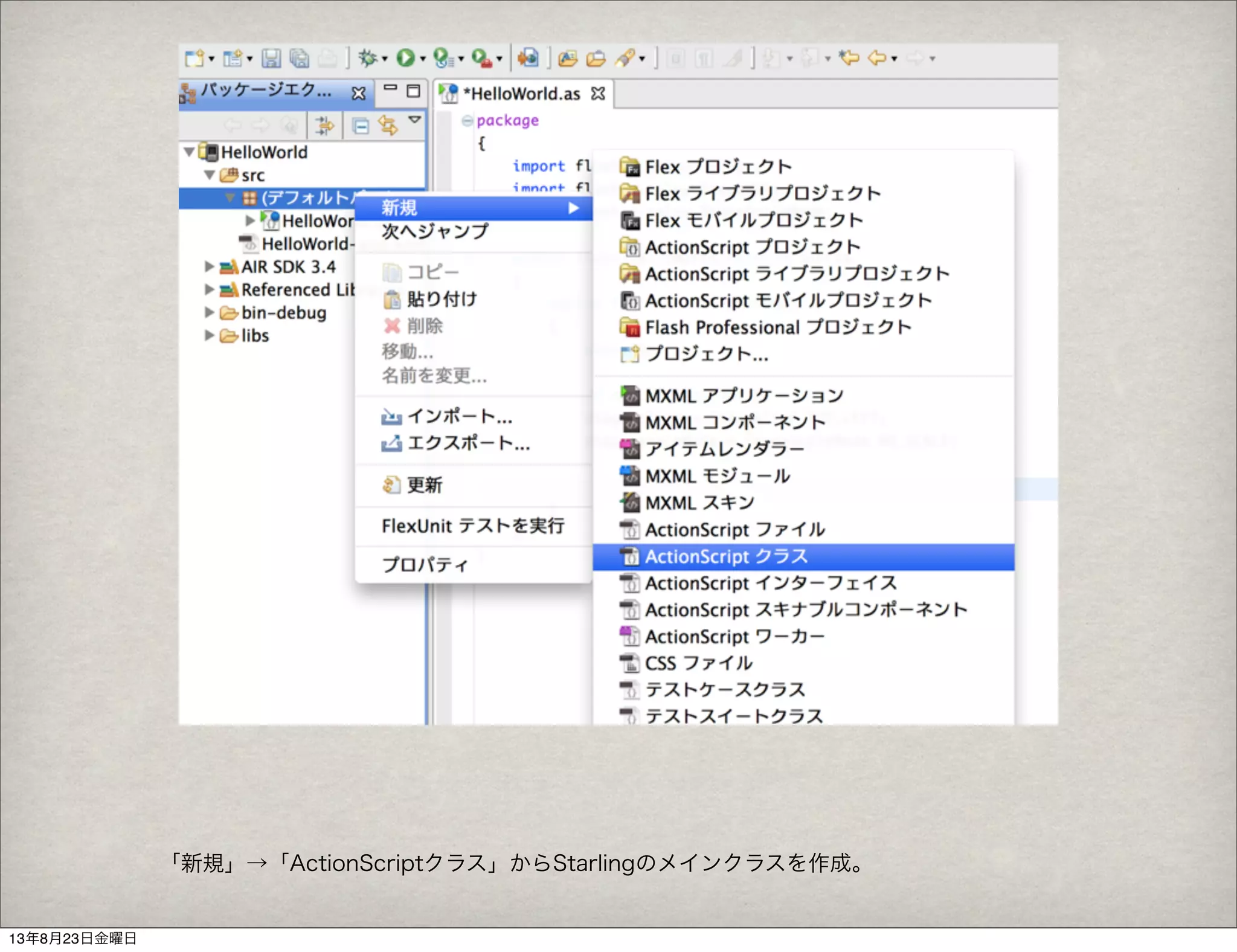Expand the libs folder
The width and height of the screenshot is (1237, 952).
pos(209,335)
